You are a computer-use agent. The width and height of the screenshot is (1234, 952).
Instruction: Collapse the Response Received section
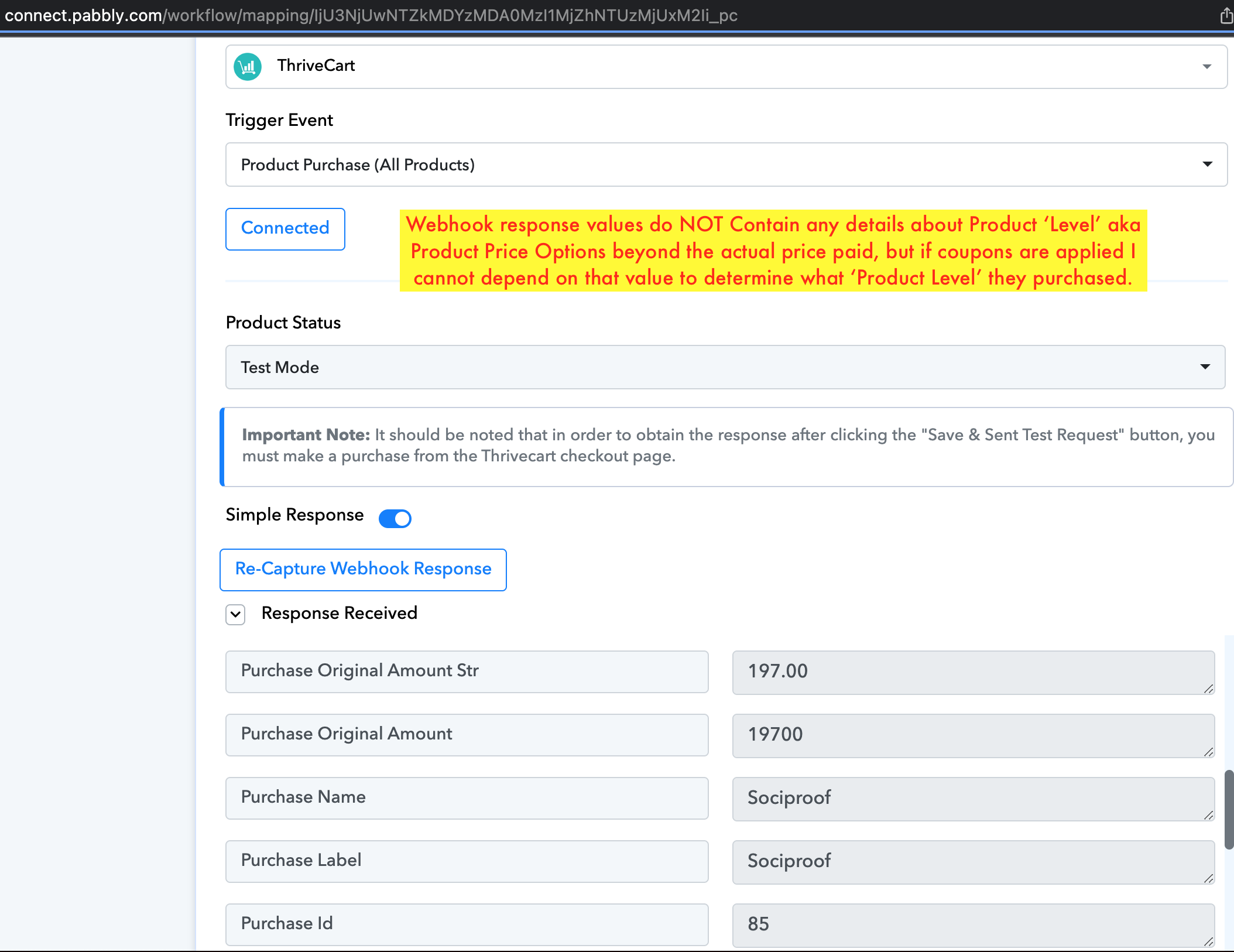(x=235, y=614)
